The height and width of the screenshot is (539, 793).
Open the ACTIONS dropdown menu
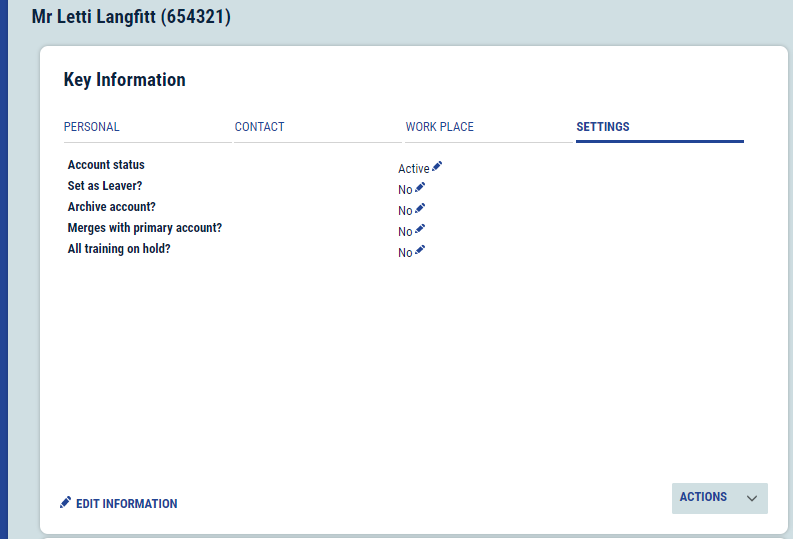(704, 497)
